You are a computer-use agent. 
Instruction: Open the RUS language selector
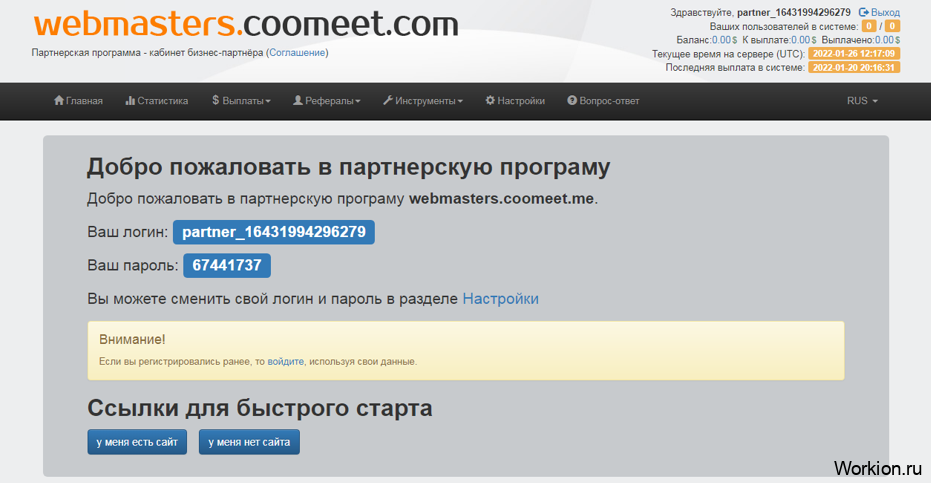(x=862, y=100)
